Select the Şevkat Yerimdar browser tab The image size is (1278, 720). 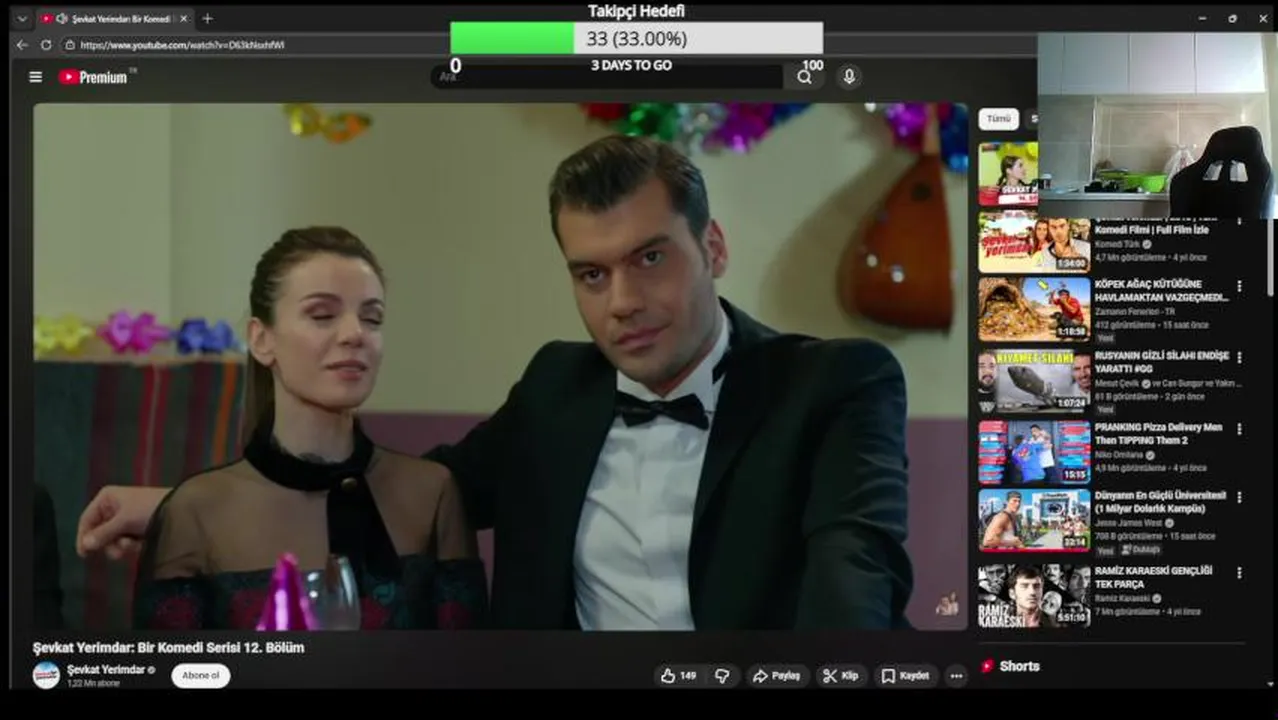click(x=113, y=19)
